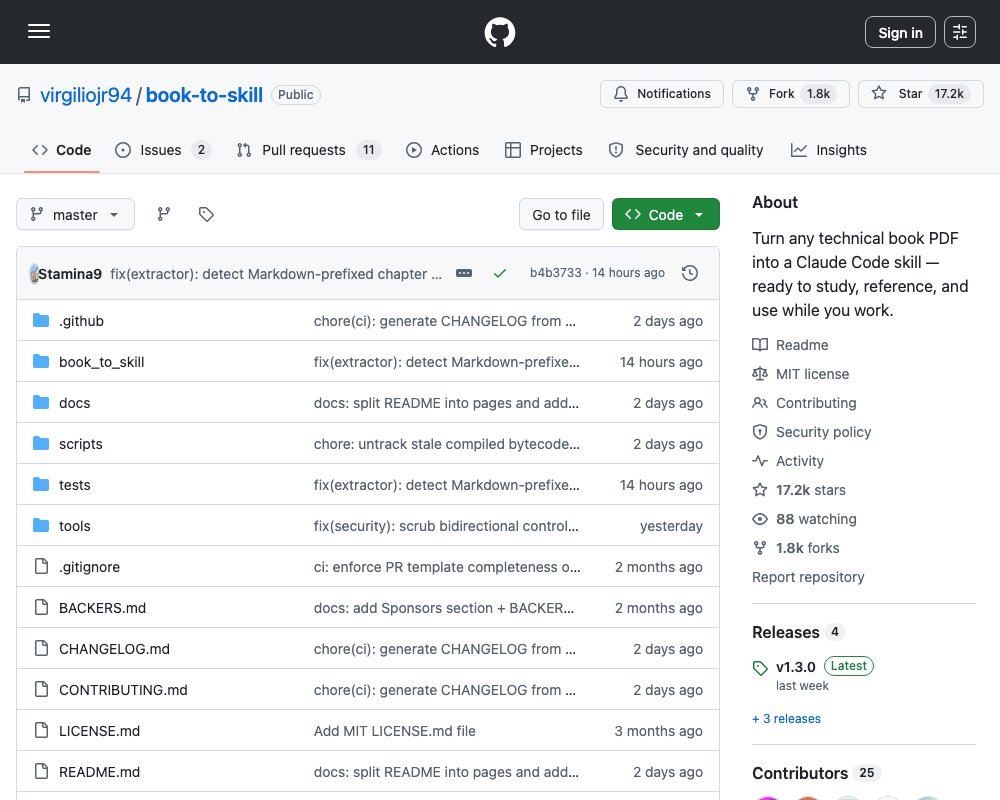Image resolution: width=1000 pixels, height=800 pixels.
Task: Expand the master branch dropdown
Action: (x=75, y=214)
